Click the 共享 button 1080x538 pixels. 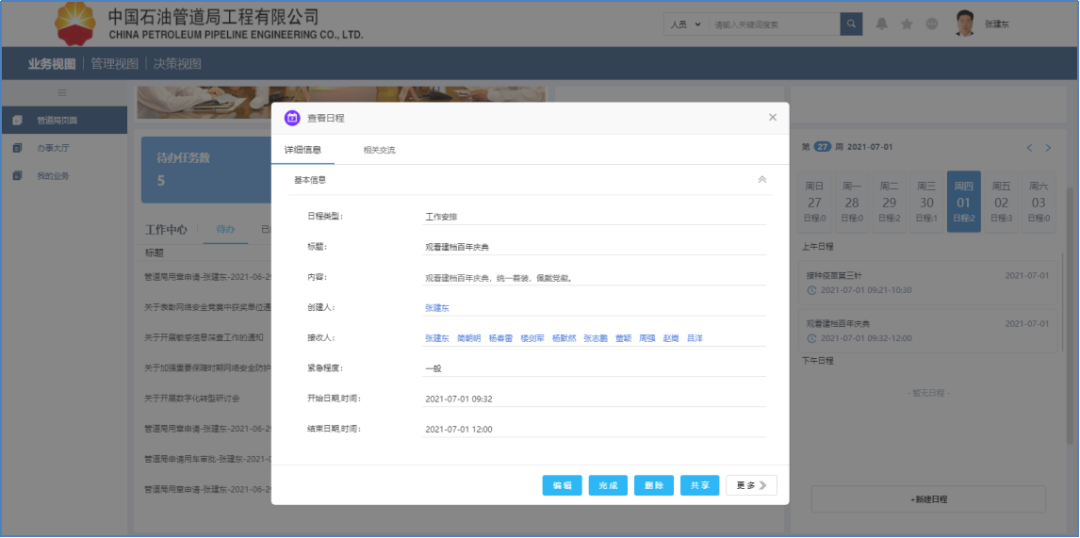click(x=700, y=485)
